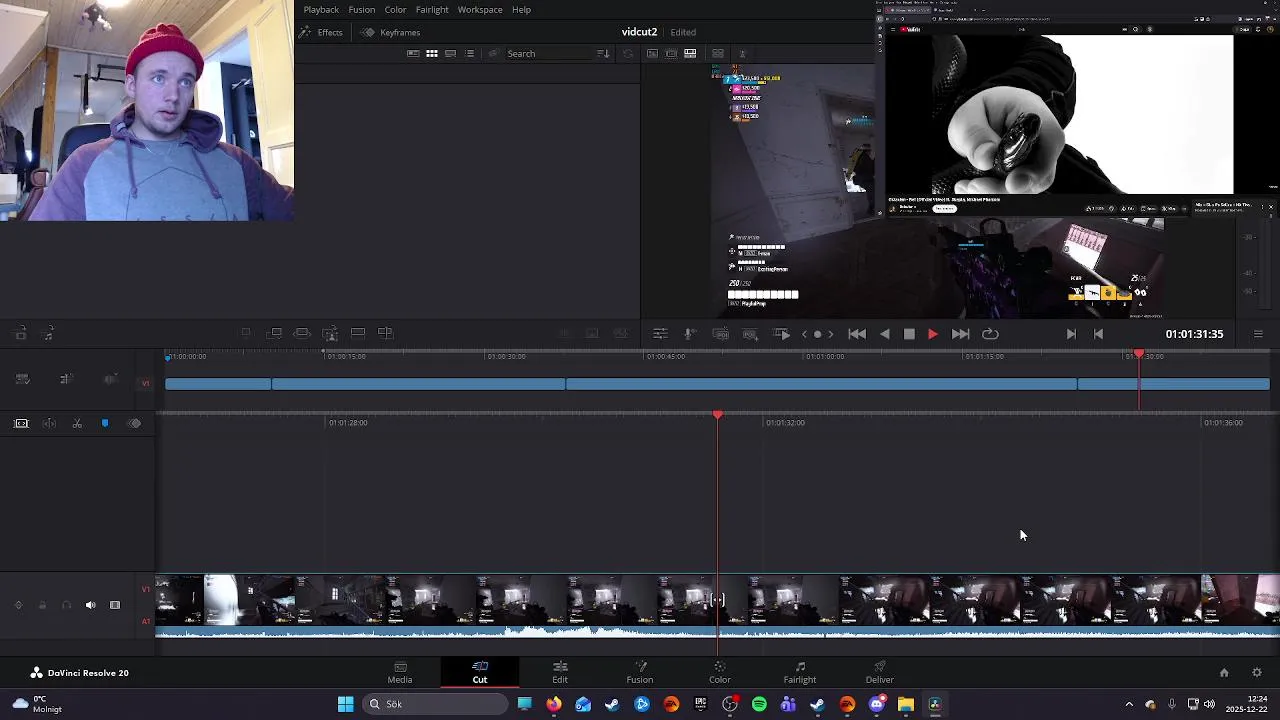Toggle the lock icon on track V1
The height and width of the screenshot is (720, 1280).
(x=42, y=605)
